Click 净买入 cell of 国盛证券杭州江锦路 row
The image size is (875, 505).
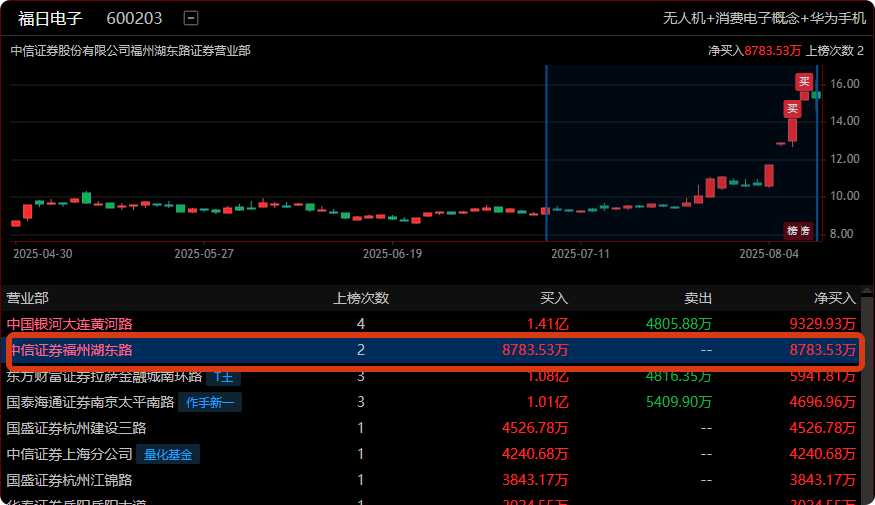point(823,480)
